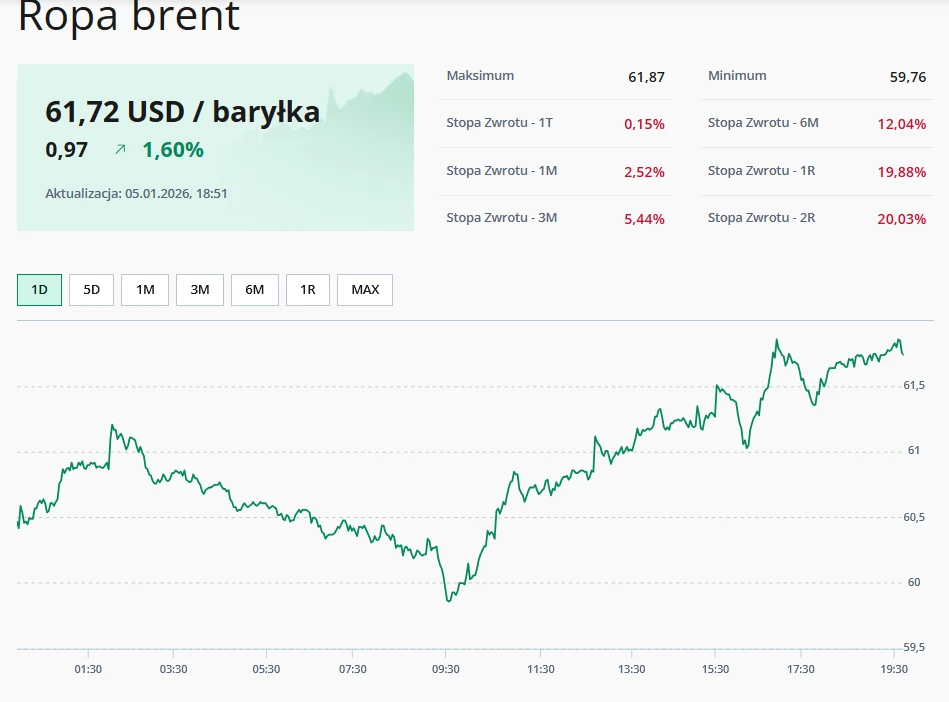
Task: Switch to the 1M chart view
Action: click(145, 289)
